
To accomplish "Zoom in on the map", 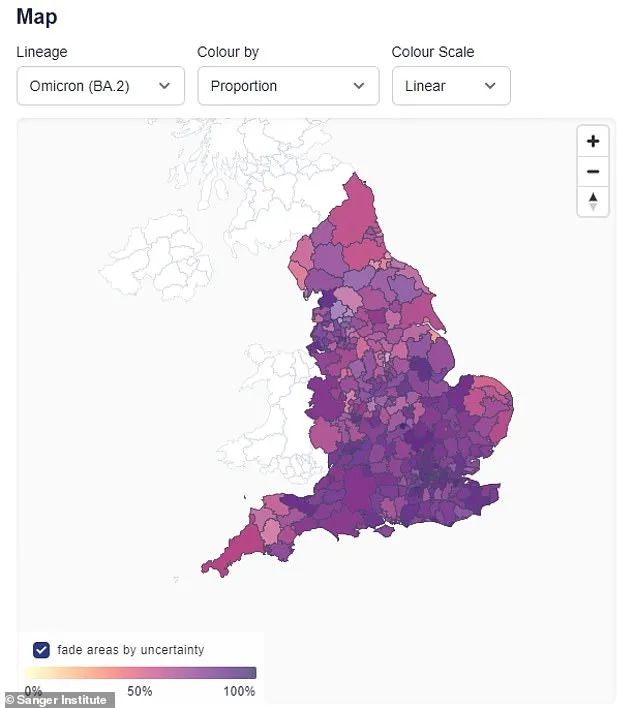I will click(x=593, y=141).
